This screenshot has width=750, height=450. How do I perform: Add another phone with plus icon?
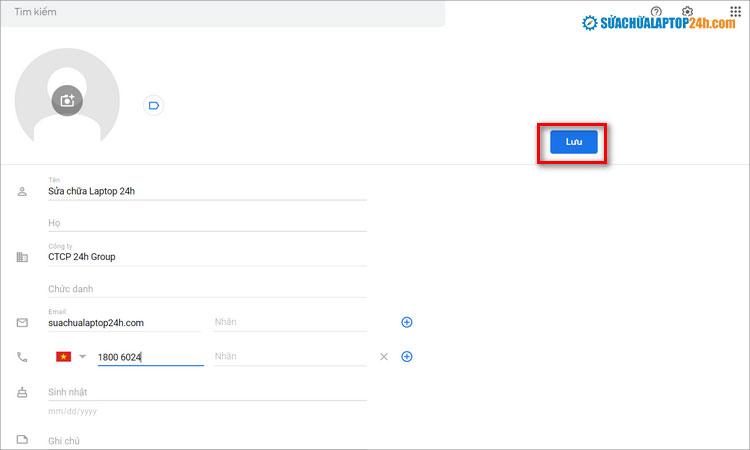coord(407,357)
